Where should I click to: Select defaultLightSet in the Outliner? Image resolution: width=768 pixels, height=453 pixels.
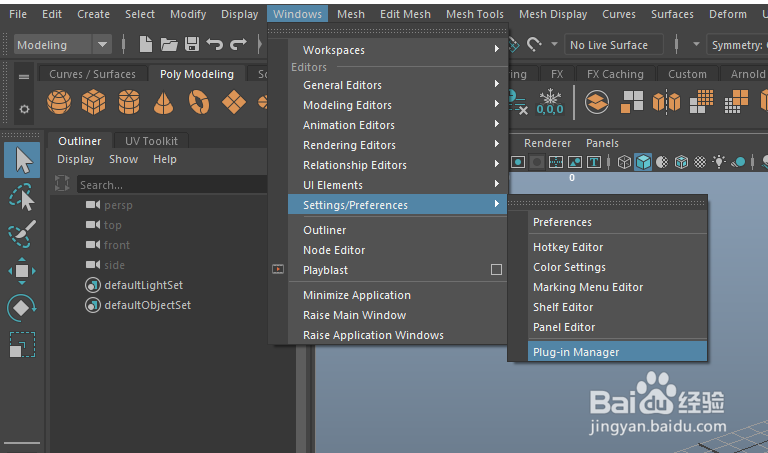[143, 285]
